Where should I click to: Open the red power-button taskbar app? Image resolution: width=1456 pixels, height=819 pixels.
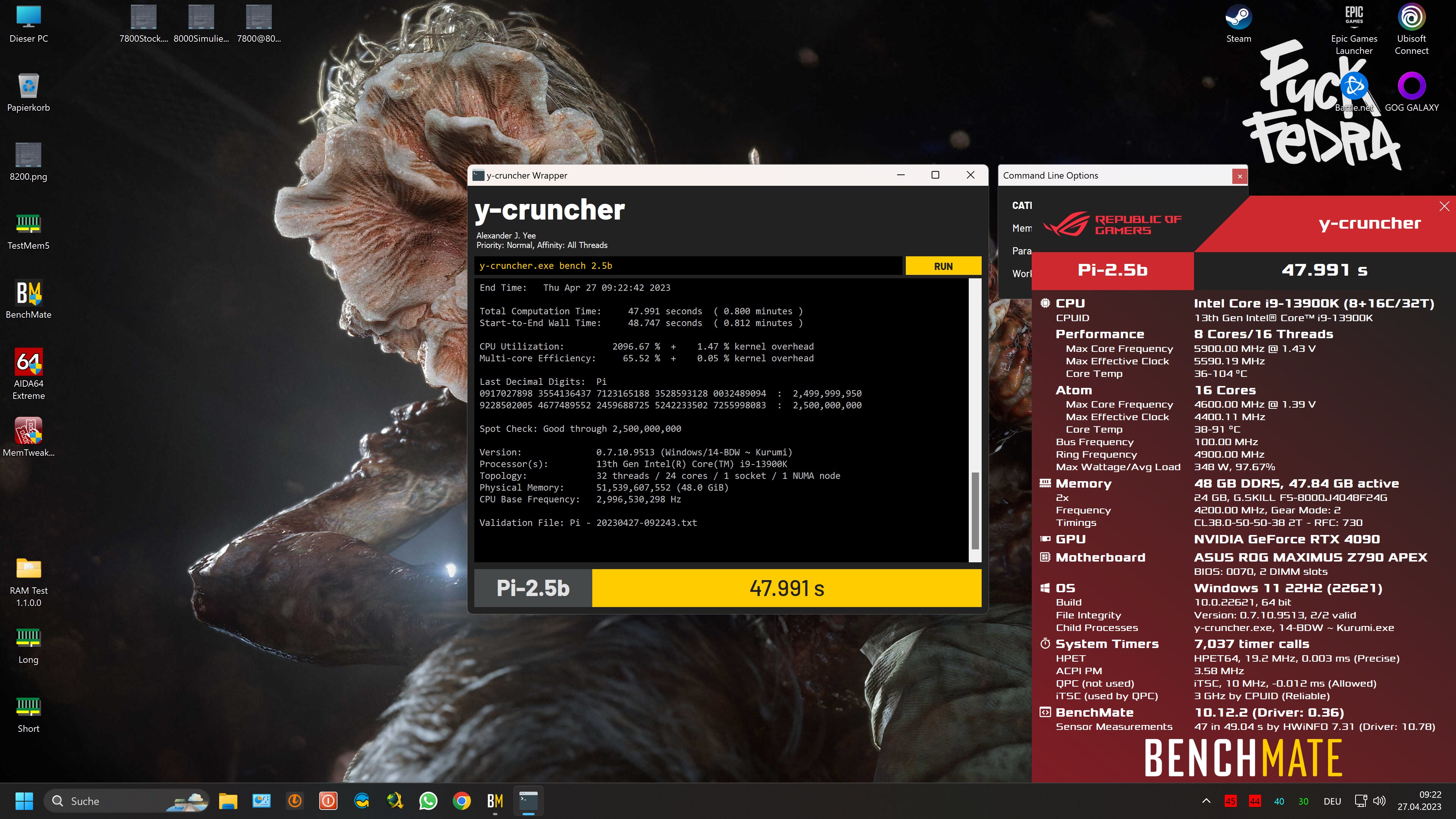[328, 801]
